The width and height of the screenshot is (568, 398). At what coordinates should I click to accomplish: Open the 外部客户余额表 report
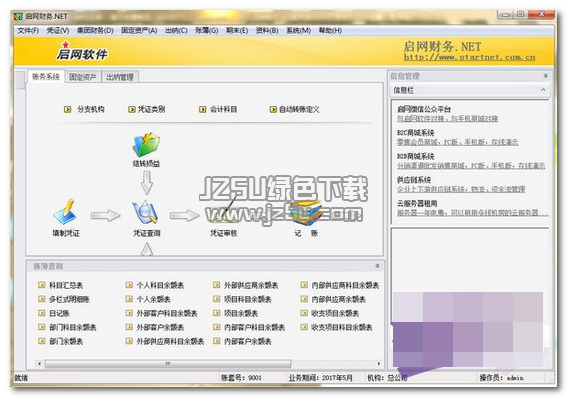pyautogui.click(x=155, y=327)
